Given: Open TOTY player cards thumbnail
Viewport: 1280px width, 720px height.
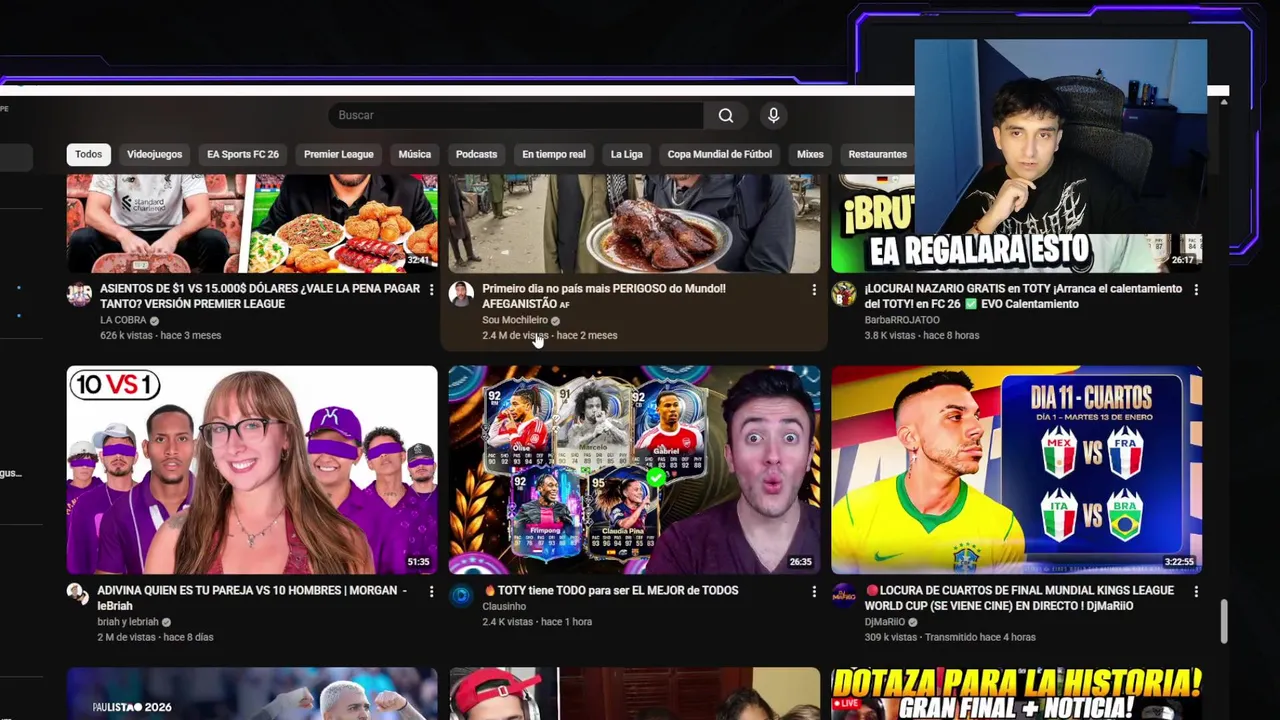Looking at the screenshot, I should tap(634, 470).
